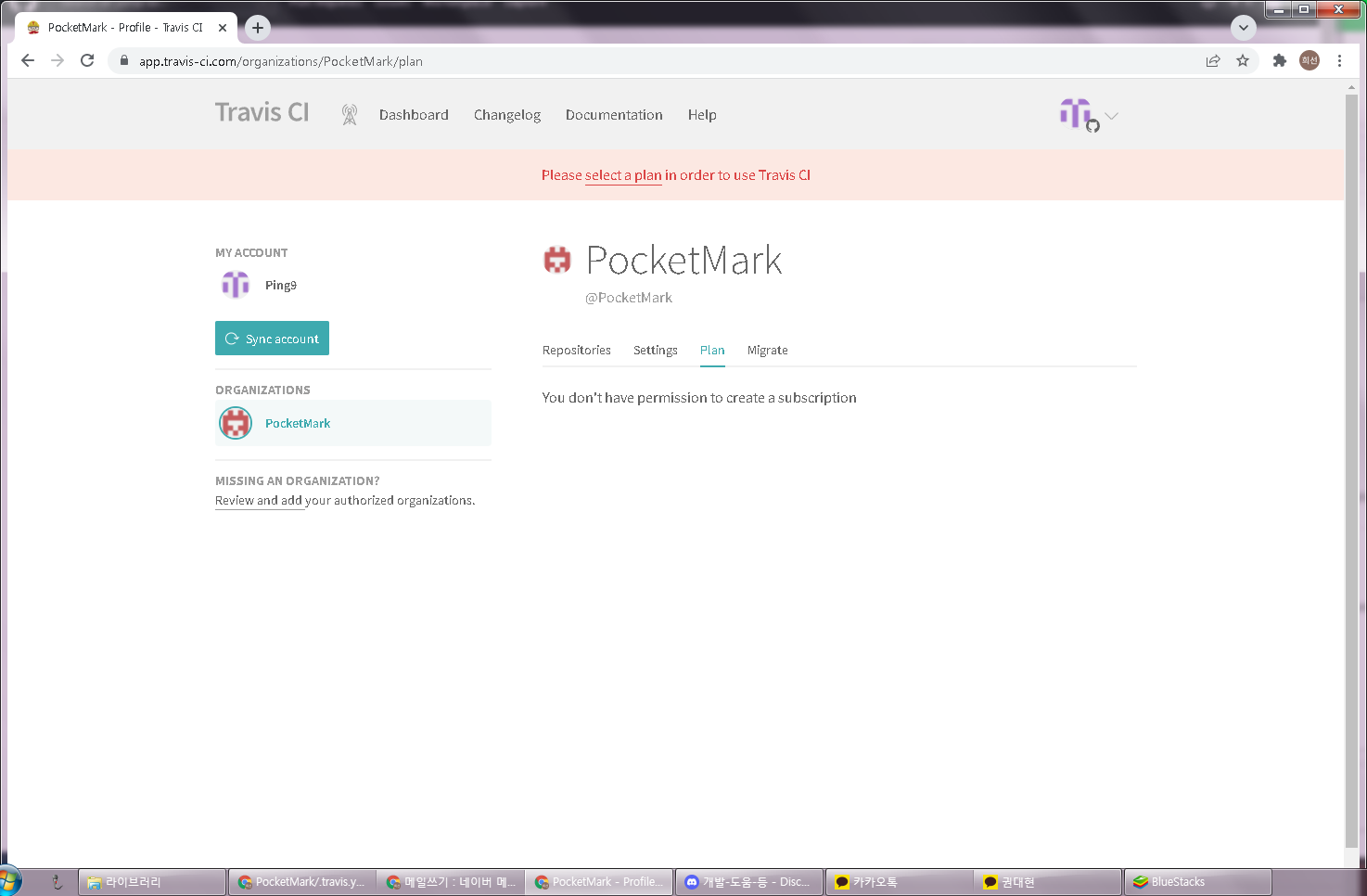Image resolution: width=1367 pixels, height=896 pixels.
Task: Go to Documentation
Action: coord(614,115)
